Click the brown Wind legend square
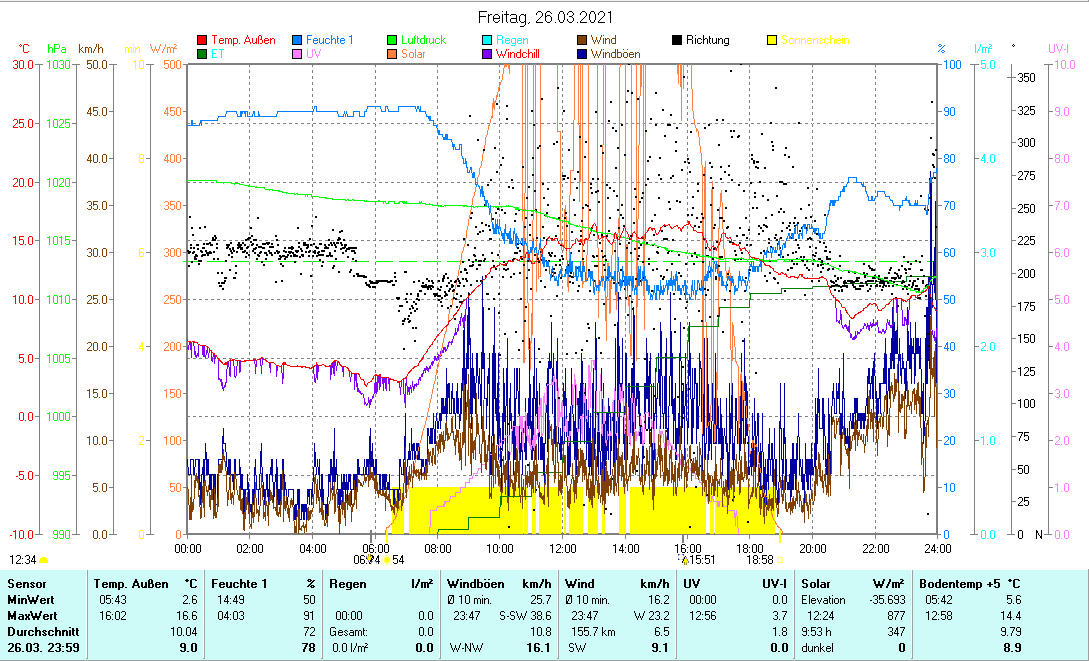1089x661 pixels. (x=582, y=41)
